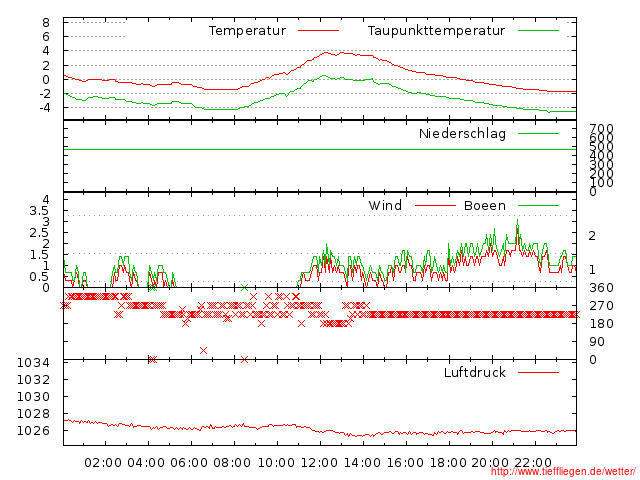The image size is (640, 480).
Task: Click the 90 wind direction axis value
Action: click(x=596, y=342)
